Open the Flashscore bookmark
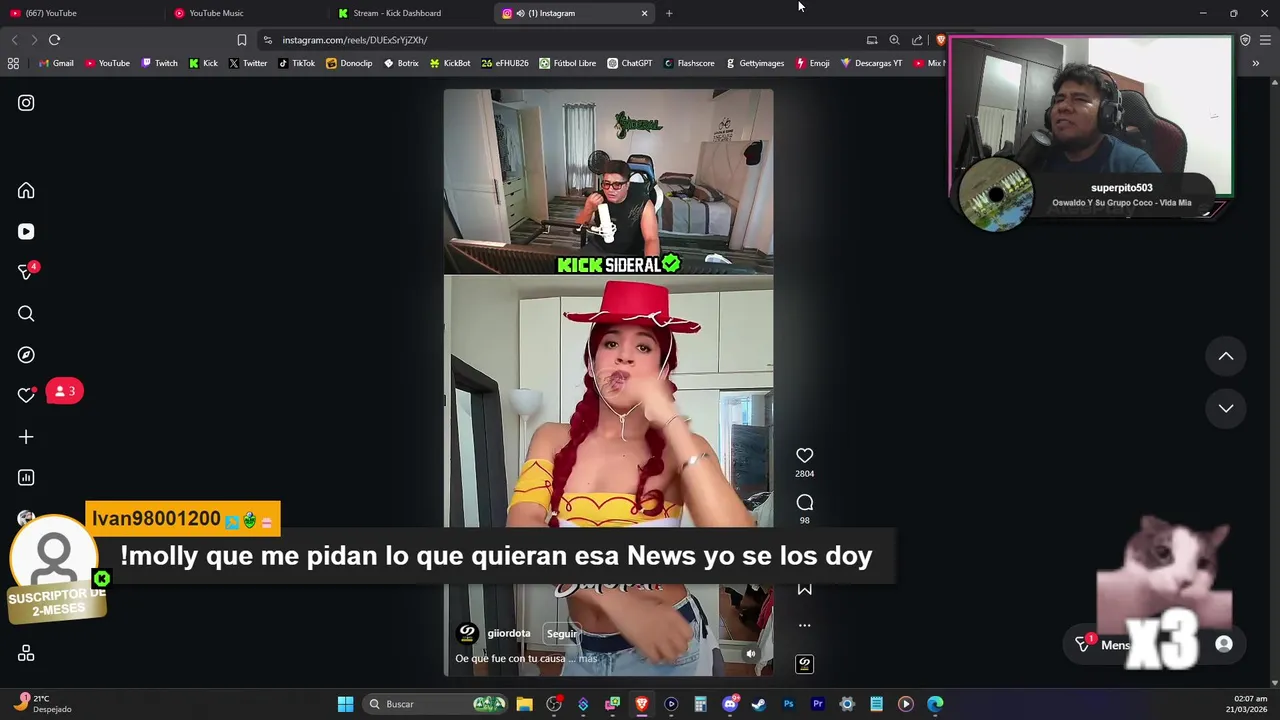This screenshot has height=720, width=1280. [689, 63]
